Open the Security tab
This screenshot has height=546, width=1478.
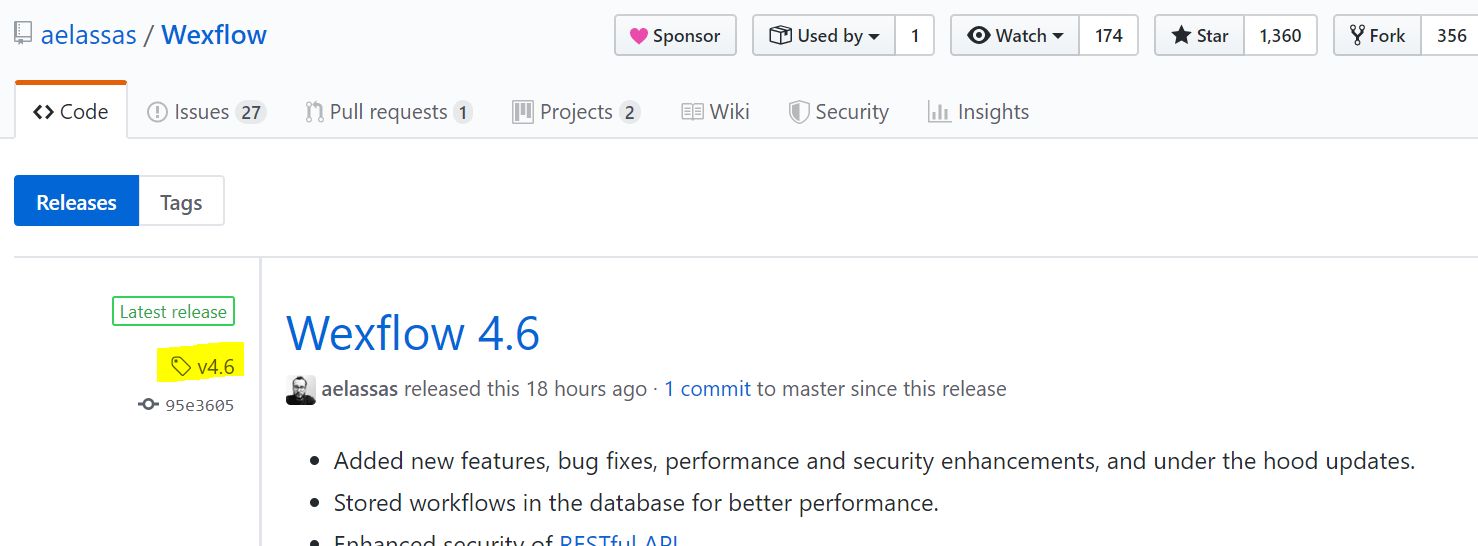click(x=838, y=112)
